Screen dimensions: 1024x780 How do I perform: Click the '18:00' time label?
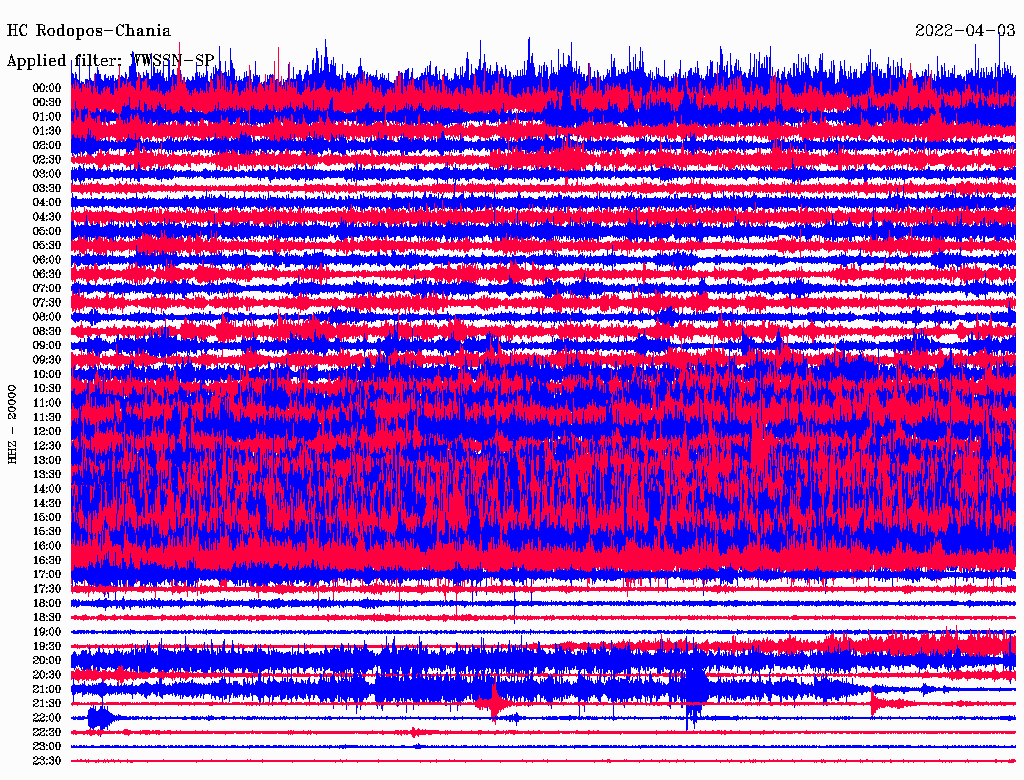coord(47,604)
